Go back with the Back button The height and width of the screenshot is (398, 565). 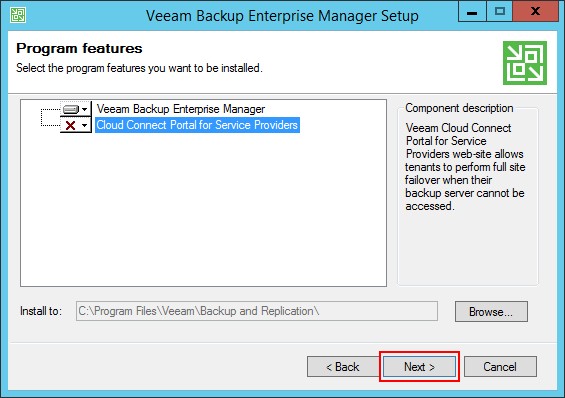[x=343, y=367]
